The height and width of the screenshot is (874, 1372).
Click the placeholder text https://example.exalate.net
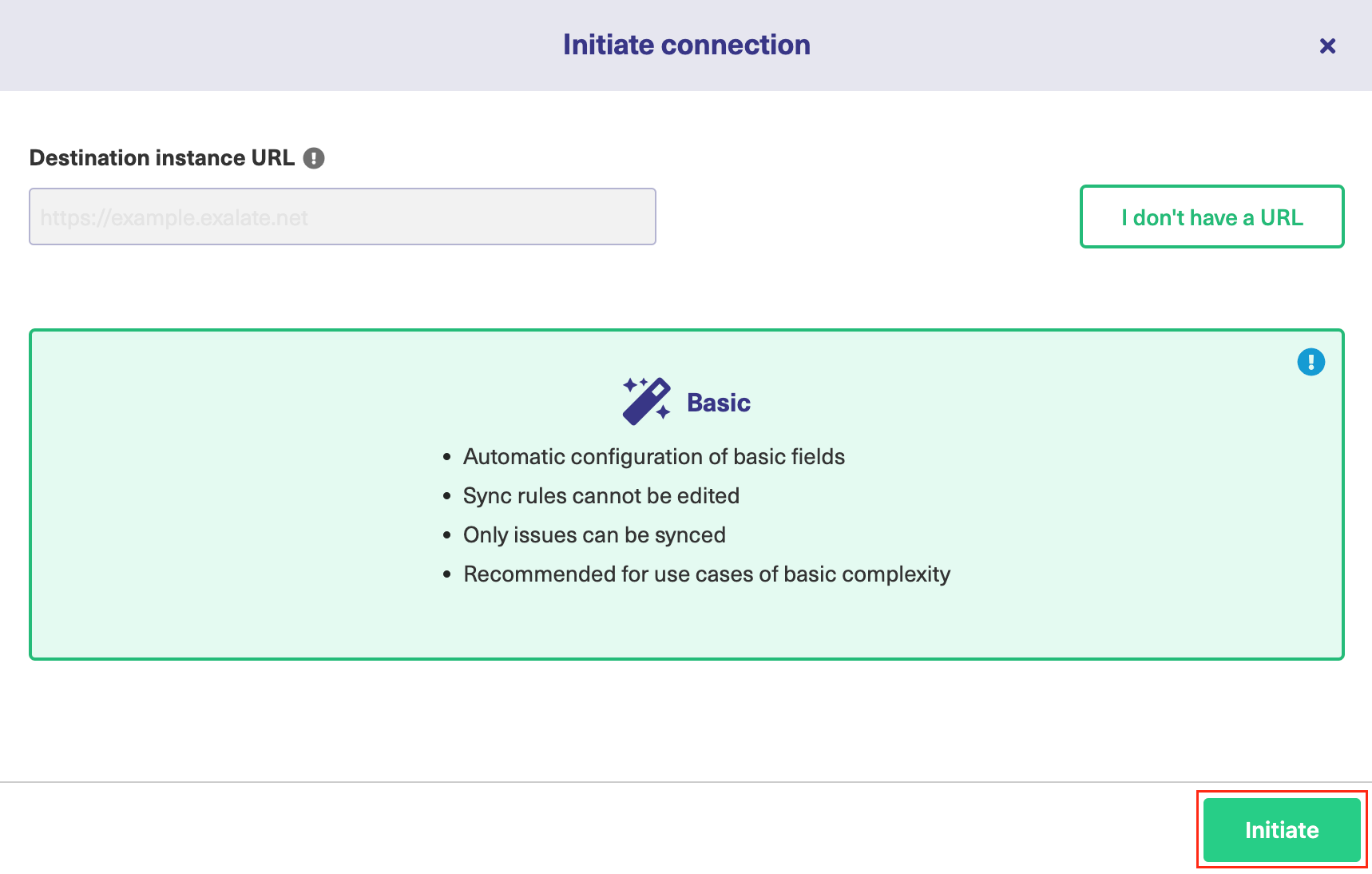pyautogui.click(x=174, y=218)
